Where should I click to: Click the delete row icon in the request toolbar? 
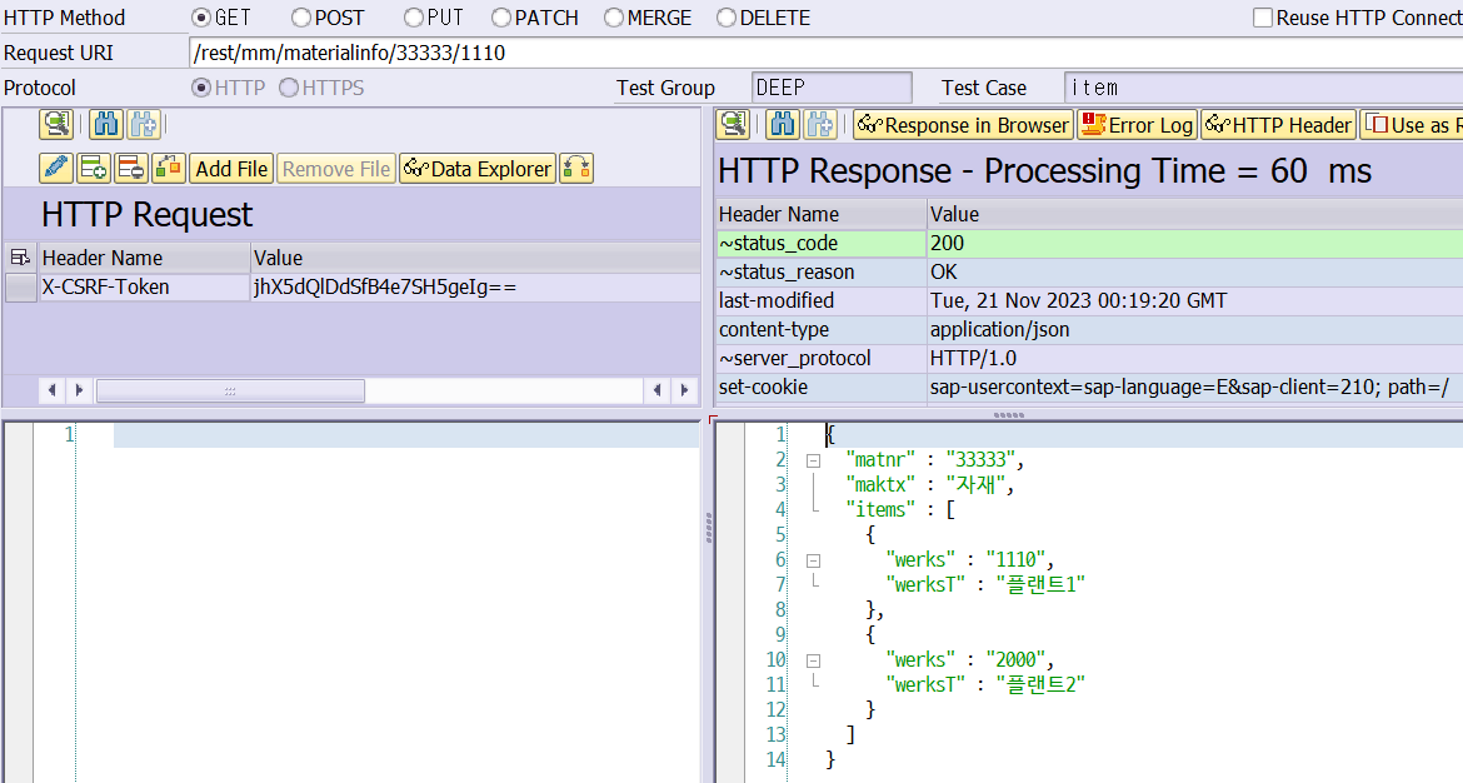click(x=130, y=168)
